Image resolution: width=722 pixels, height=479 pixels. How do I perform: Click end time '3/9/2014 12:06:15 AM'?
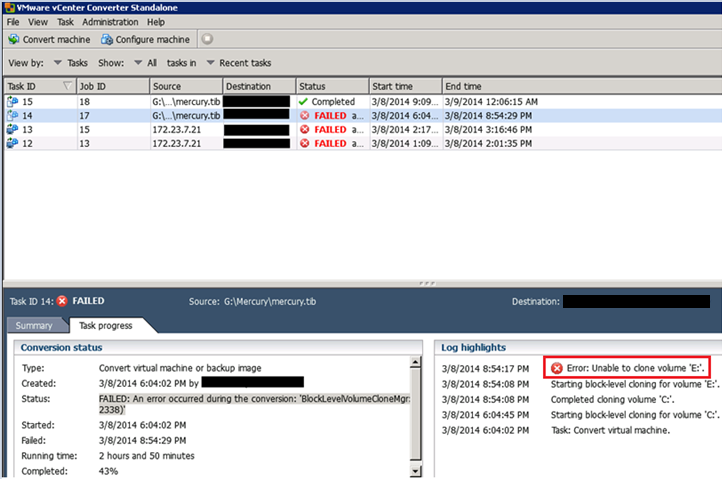pos(491,102)
